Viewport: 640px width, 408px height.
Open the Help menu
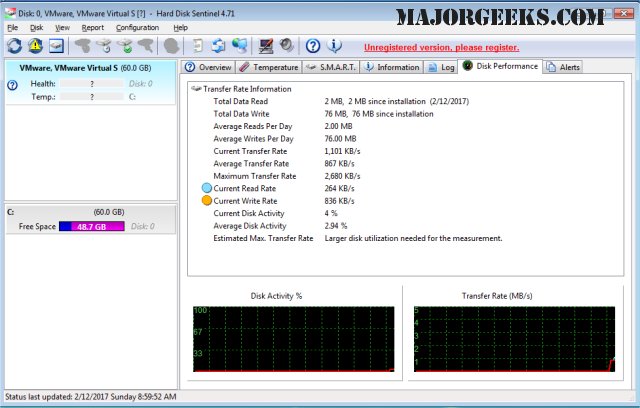point(180,28)
